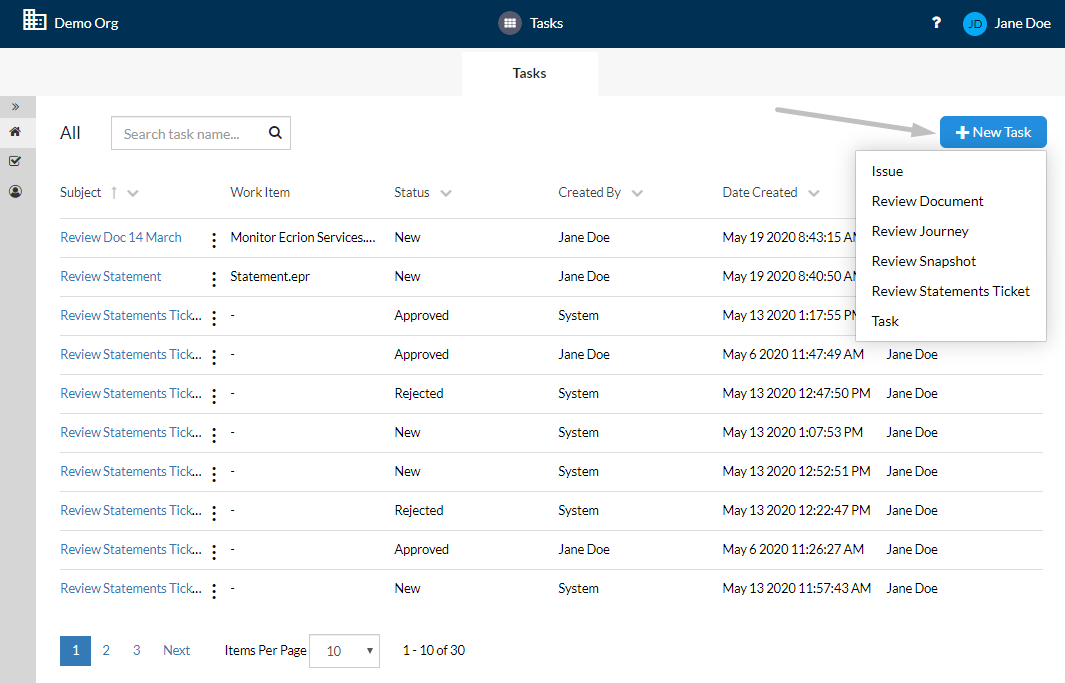The height and width of the screenshot is (683, 1065).
Task: Open kebab menu for May 13 12:22:47 row
Action: pos(214,513)
